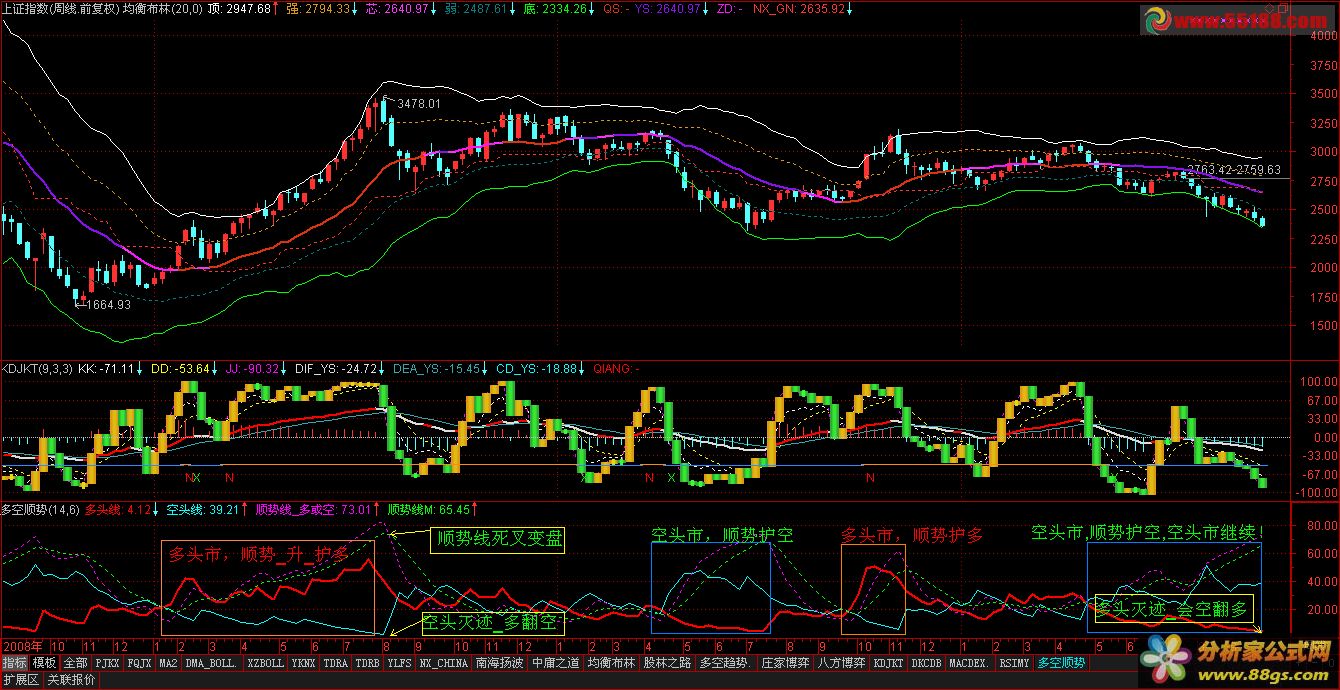Click the 3478.01 high price marker
The image size is (1340, 690).
[419, 103]
